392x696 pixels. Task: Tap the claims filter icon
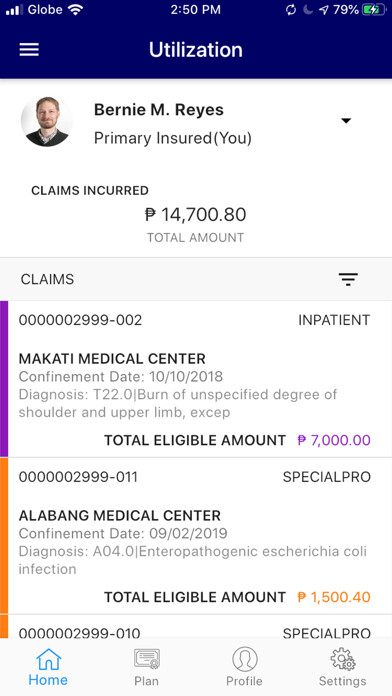click(348, 279)
